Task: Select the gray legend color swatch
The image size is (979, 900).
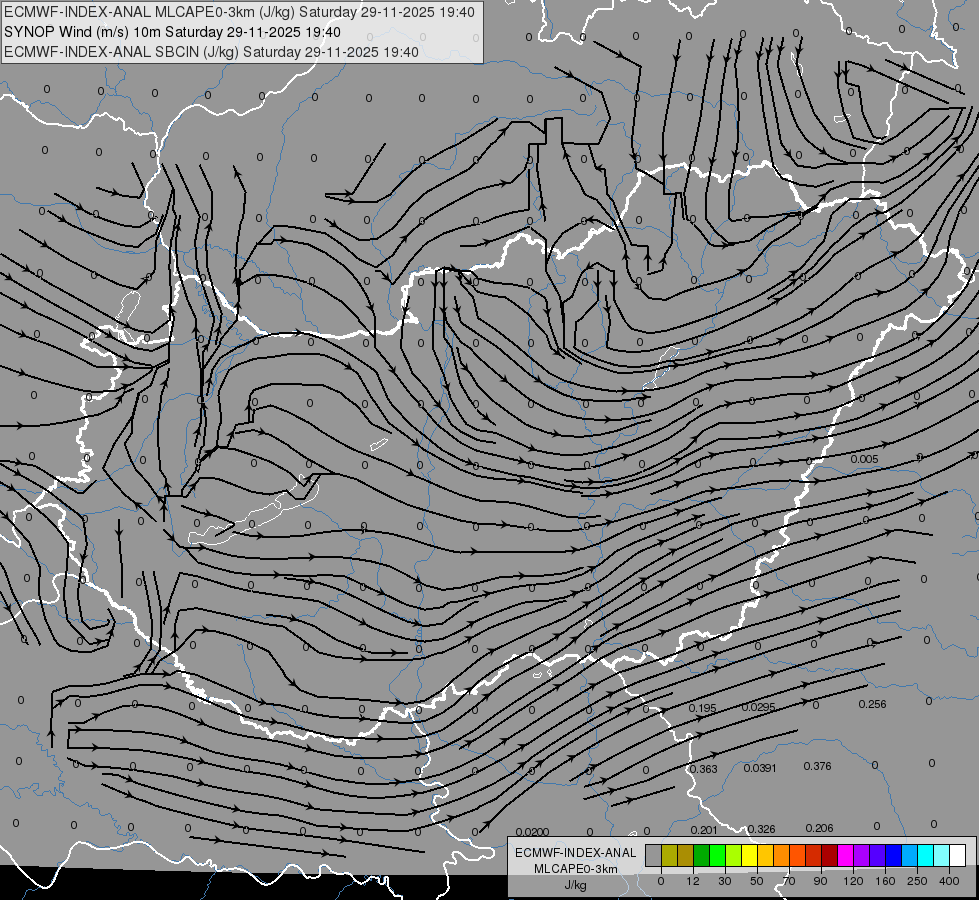Action: (653, 855)
